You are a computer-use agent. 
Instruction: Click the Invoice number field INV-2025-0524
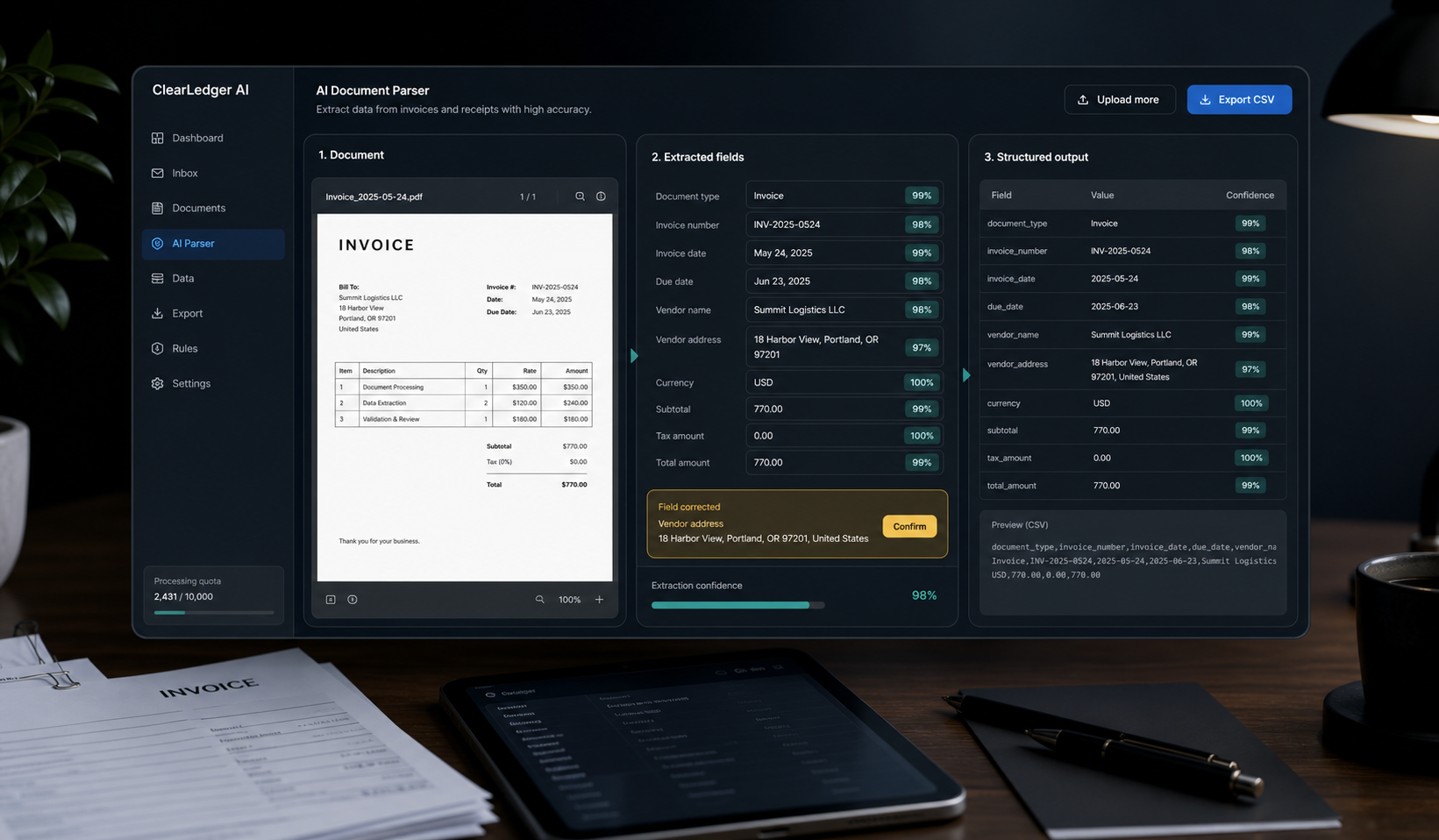844,224
